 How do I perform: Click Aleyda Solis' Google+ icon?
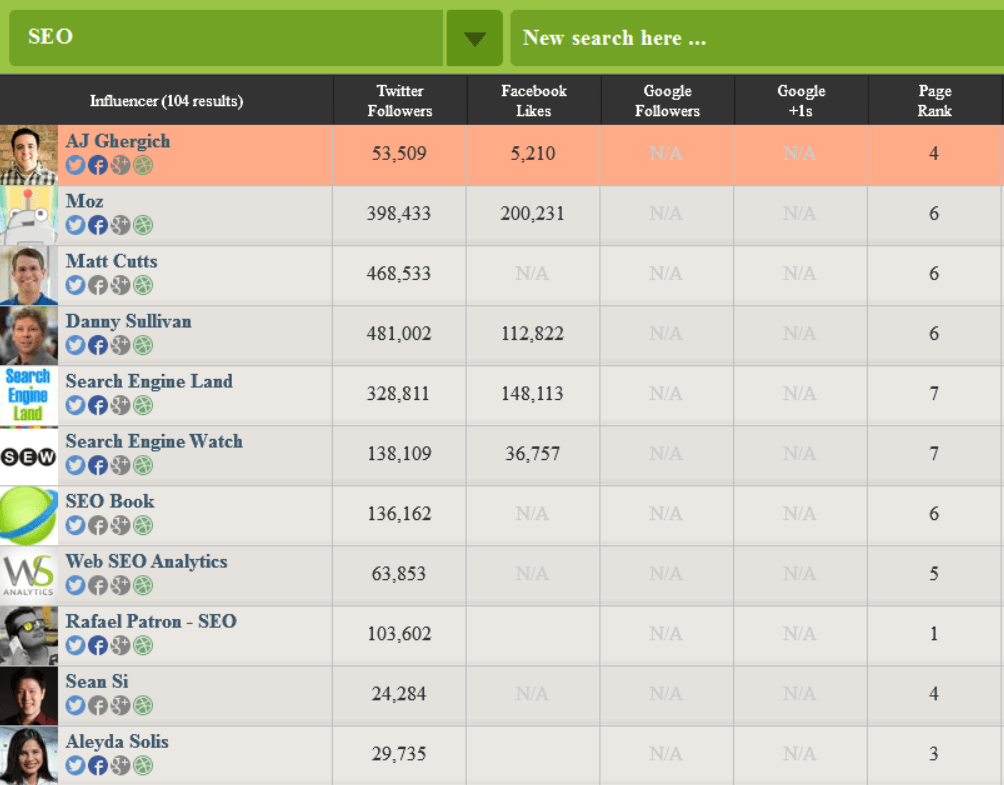click(x=120, y=766)
